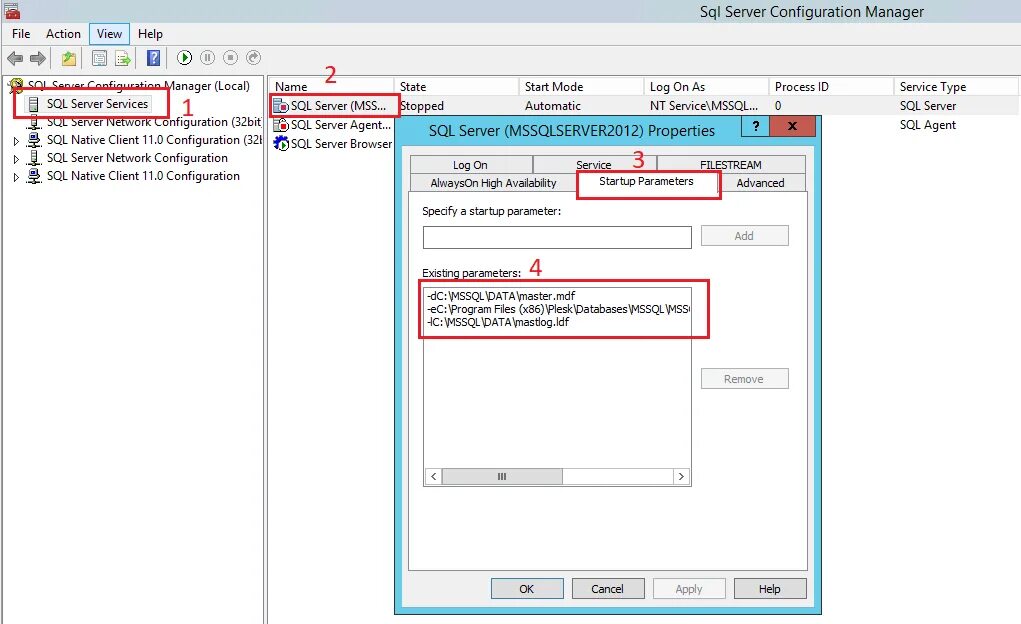Click OK in the Properties dialog
The image size is (1021, 624).
coord(527,589)
